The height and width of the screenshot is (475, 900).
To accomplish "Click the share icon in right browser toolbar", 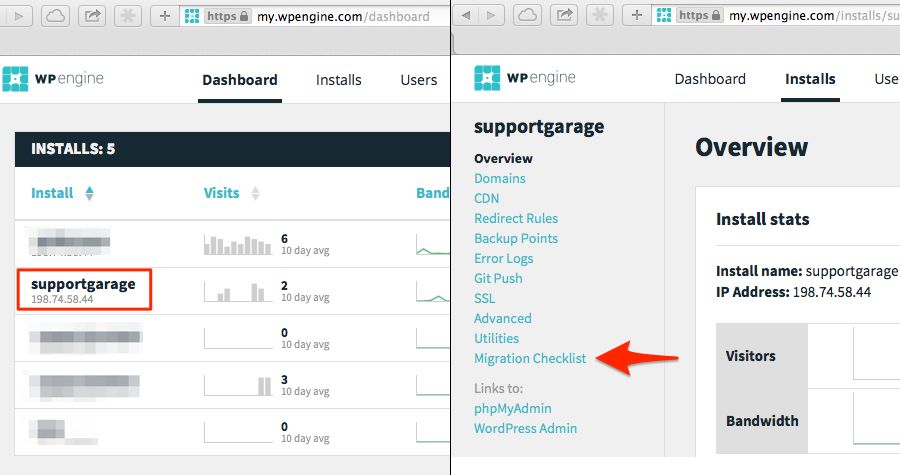I will [564, 15].
